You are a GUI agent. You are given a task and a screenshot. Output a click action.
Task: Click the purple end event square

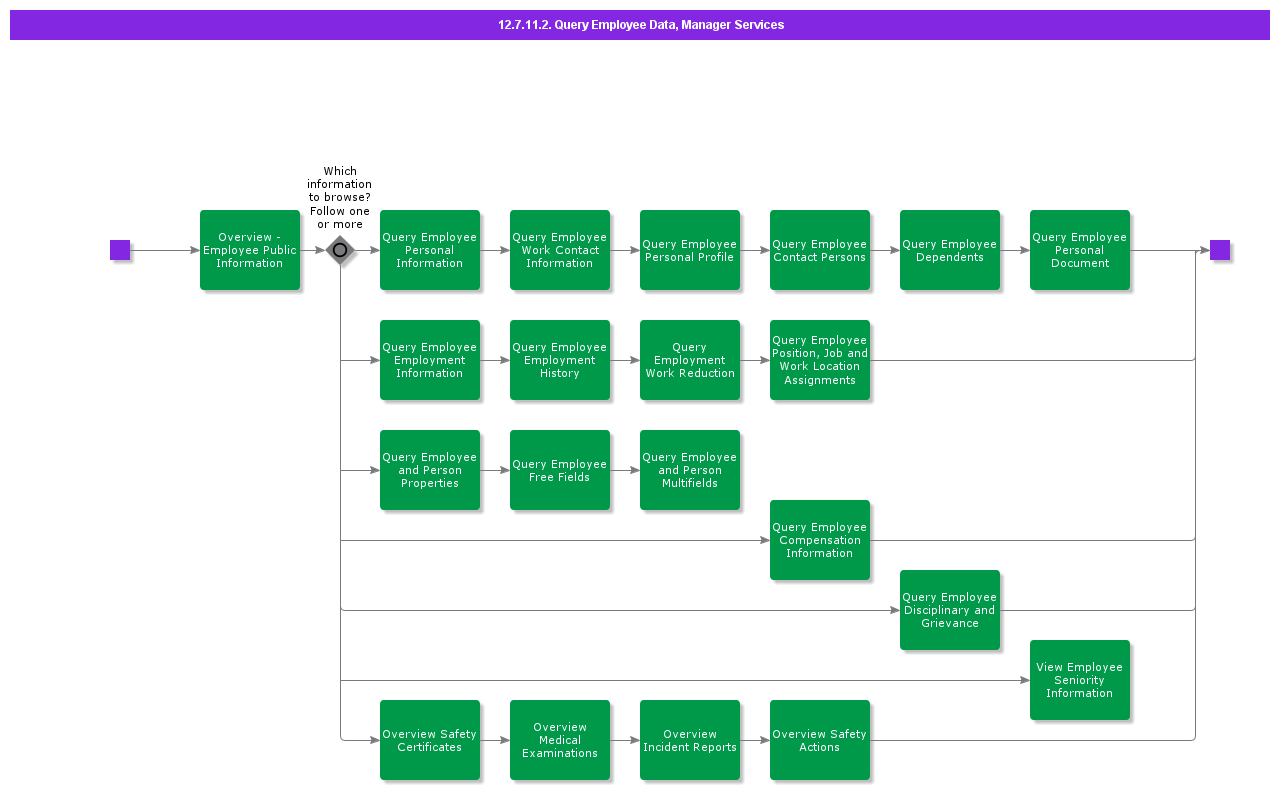click(1219, 250)
